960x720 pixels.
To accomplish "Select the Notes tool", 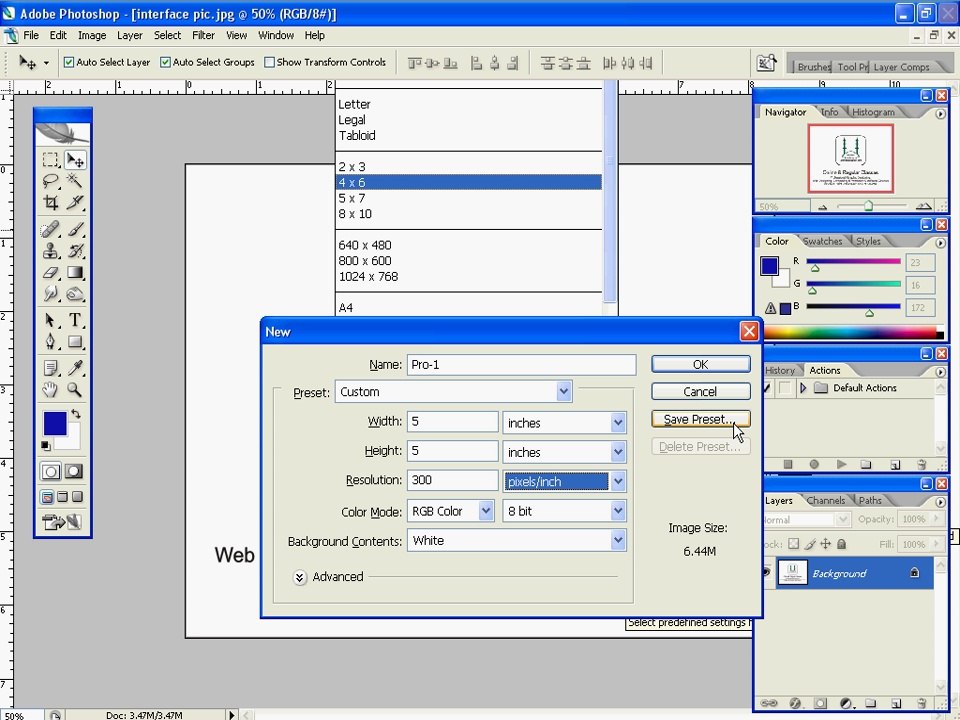I will (x=50, y=368).
